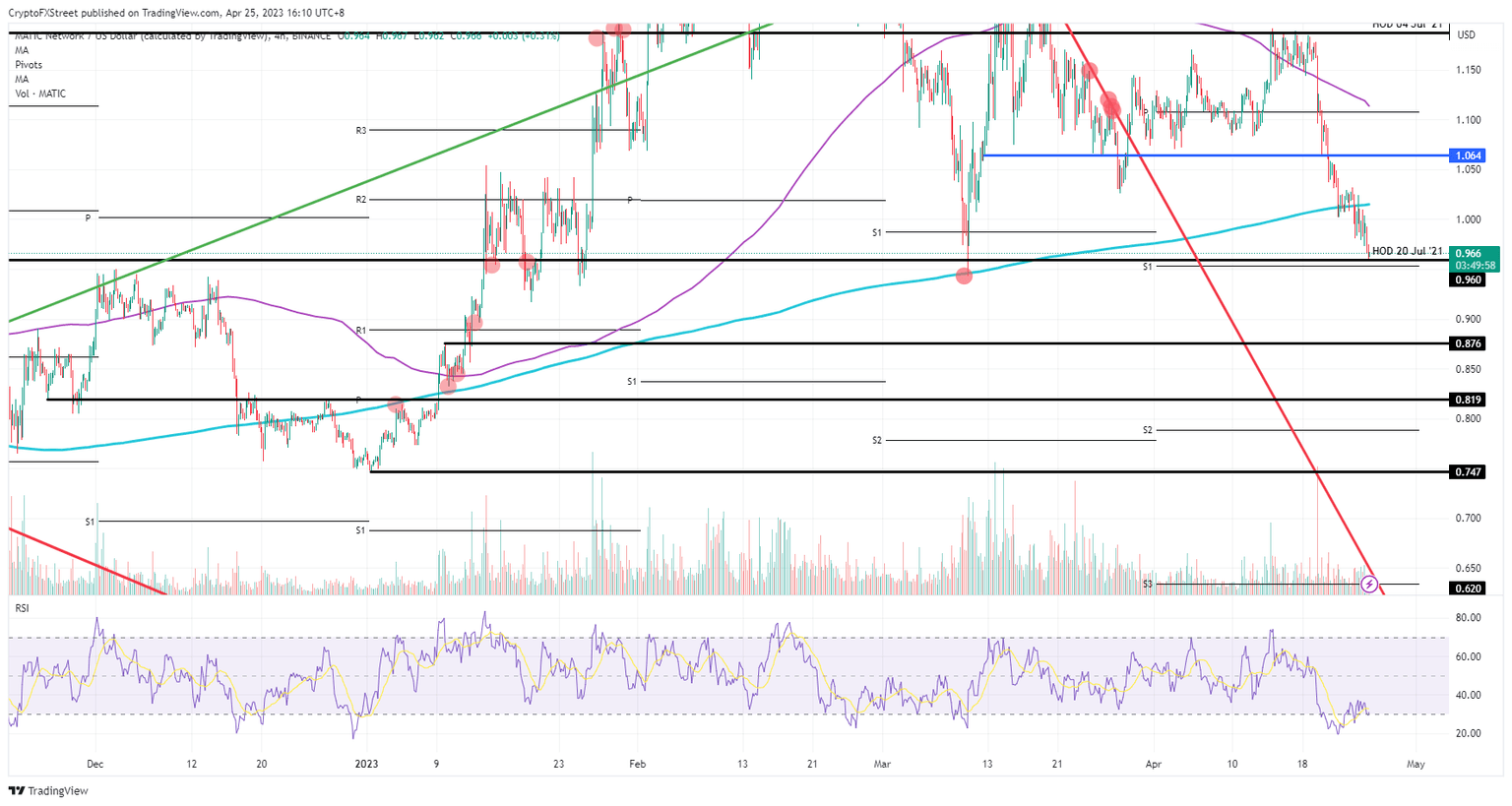Click the HOD 20 Jul '21 level label
1512x806 pixels.
1408,252
